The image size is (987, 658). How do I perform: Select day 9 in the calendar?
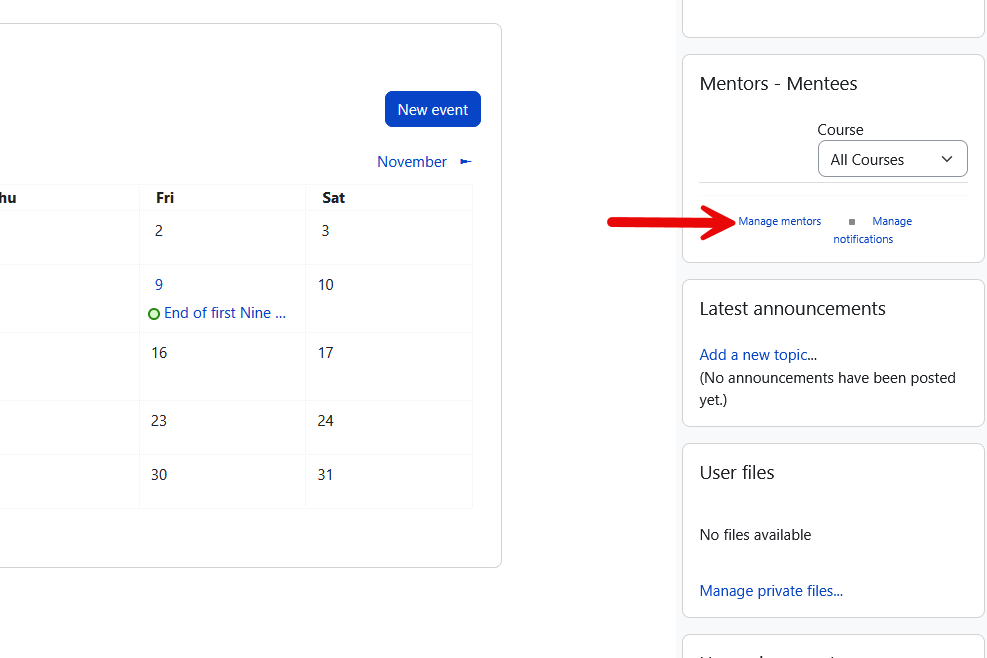tap(159, 285)
